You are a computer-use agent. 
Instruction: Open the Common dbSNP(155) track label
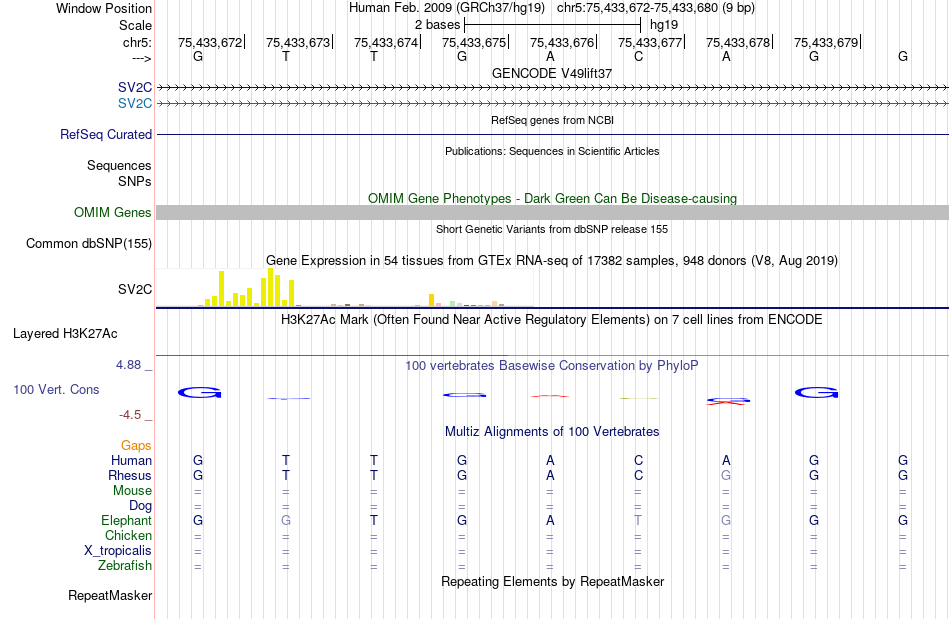pyautogui.click(x=88, y=243)
